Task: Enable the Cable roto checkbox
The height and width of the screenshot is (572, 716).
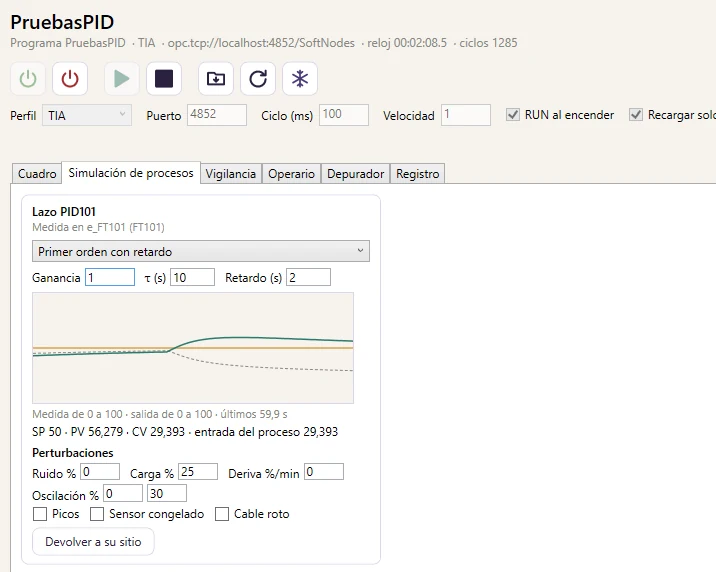Action: 222,514
